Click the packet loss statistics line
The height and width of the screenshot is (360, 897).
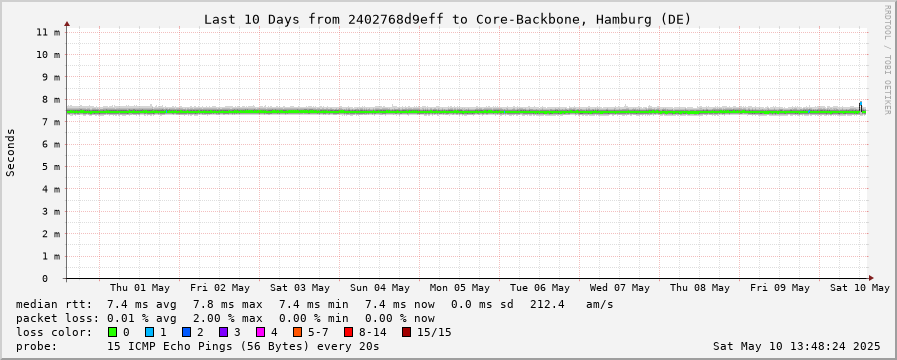click(225, 318)
